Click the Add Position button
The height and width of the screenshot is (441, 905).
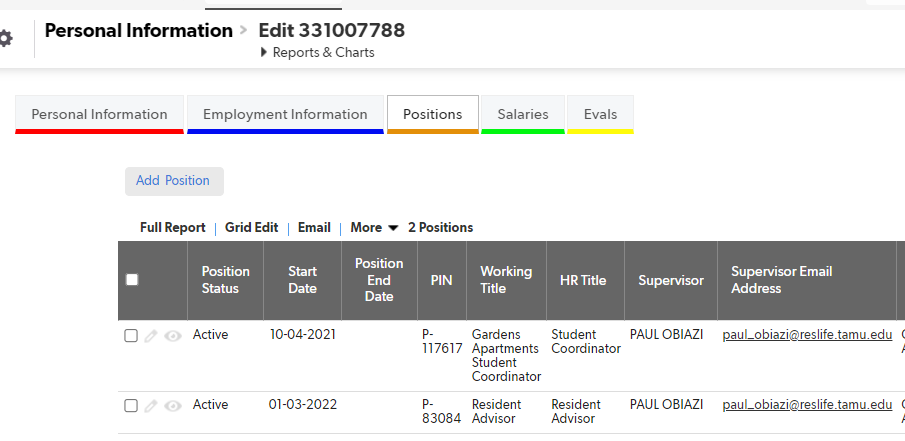[174, 181]
